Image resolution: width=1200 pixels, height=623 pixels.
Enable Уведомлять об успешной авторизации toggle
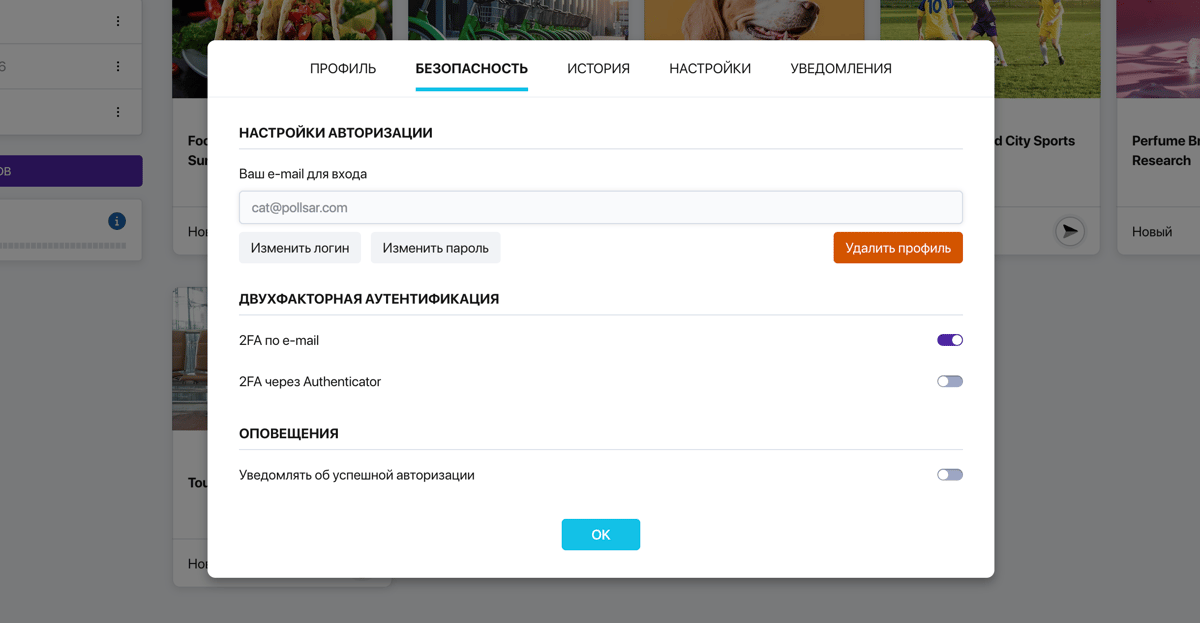pyautogui.click(x=950, y=475)
